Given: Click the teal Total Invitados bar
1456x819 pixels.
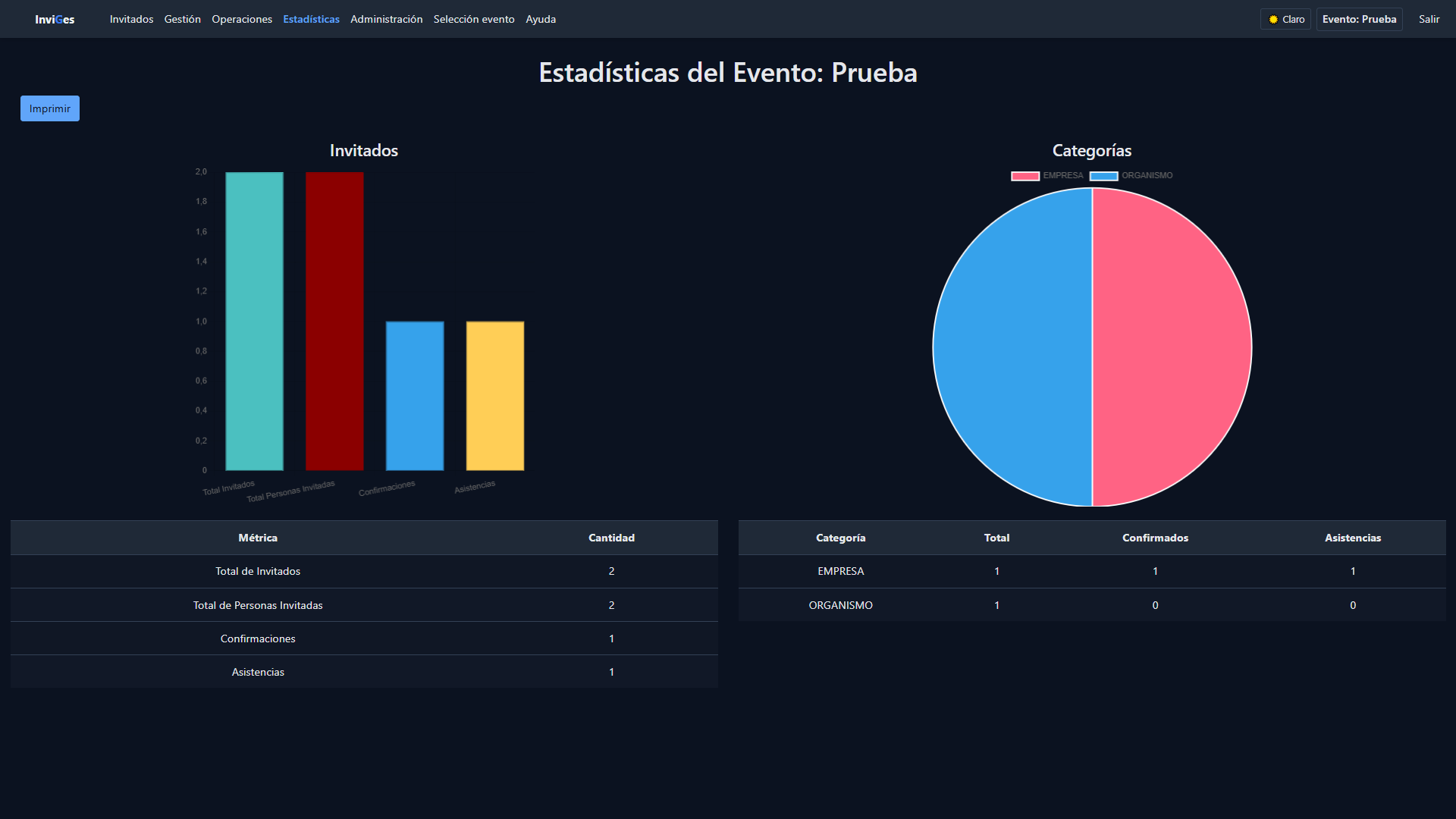Looking at the screenshot, I should click(254, 321).
